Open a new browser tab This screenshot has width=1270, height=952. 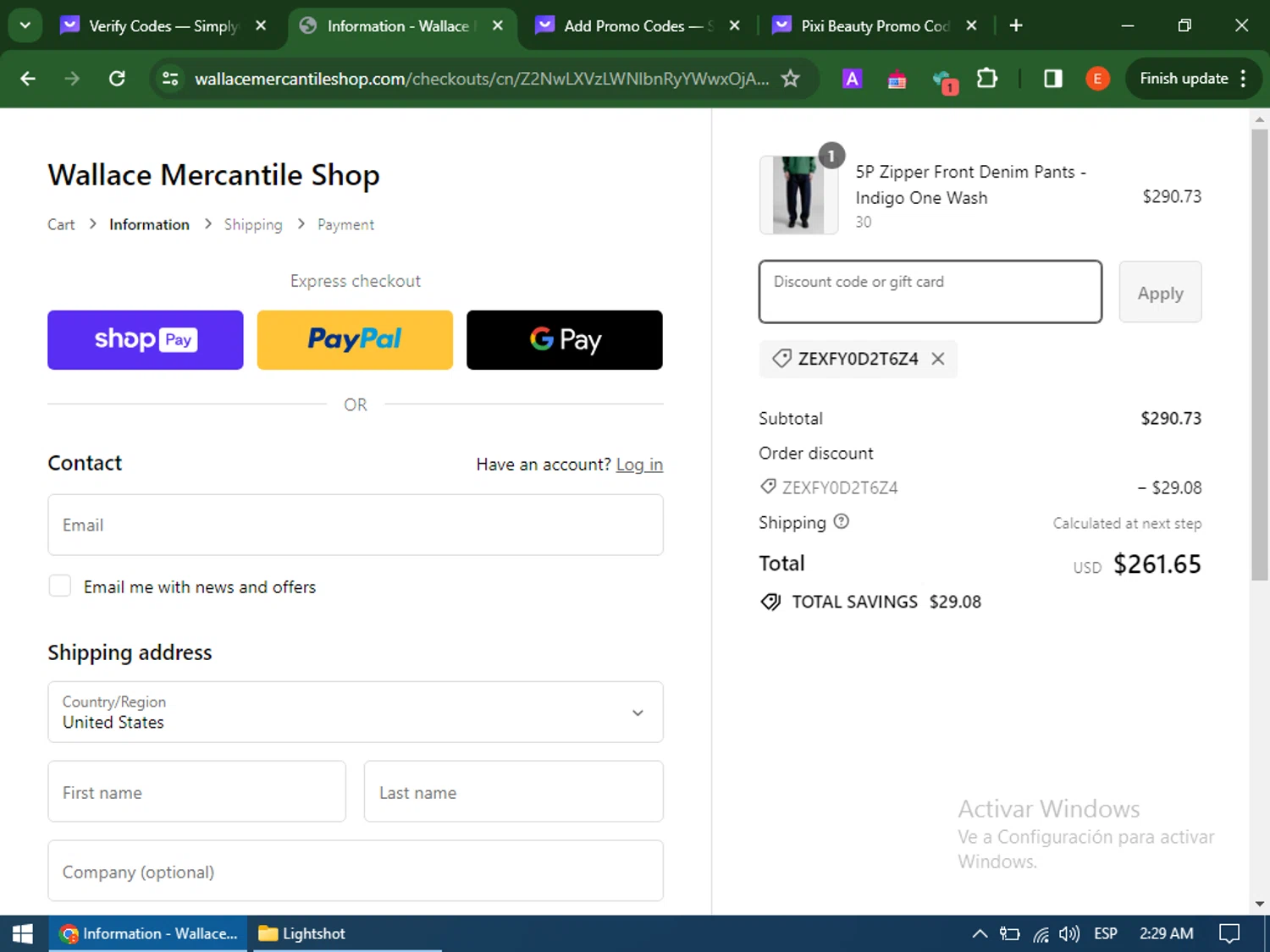click(1016, 26)
